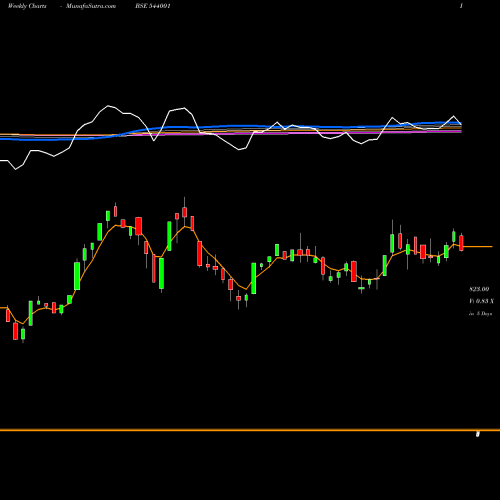Click the "1" label in top-right corner
Image resolution: width=500 pixels, height=500 pixels.
point(461,6)
